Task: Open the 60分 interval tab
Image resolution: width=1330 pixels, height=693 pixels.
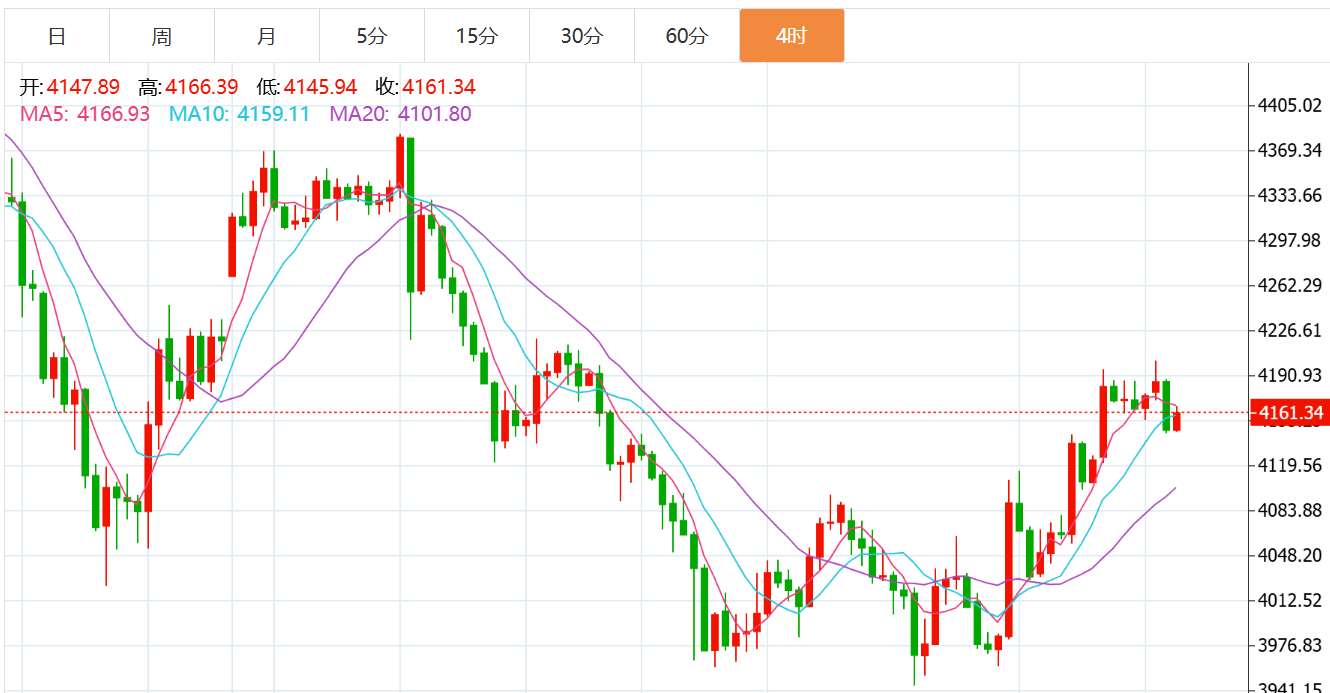Action: click(687, 36)
